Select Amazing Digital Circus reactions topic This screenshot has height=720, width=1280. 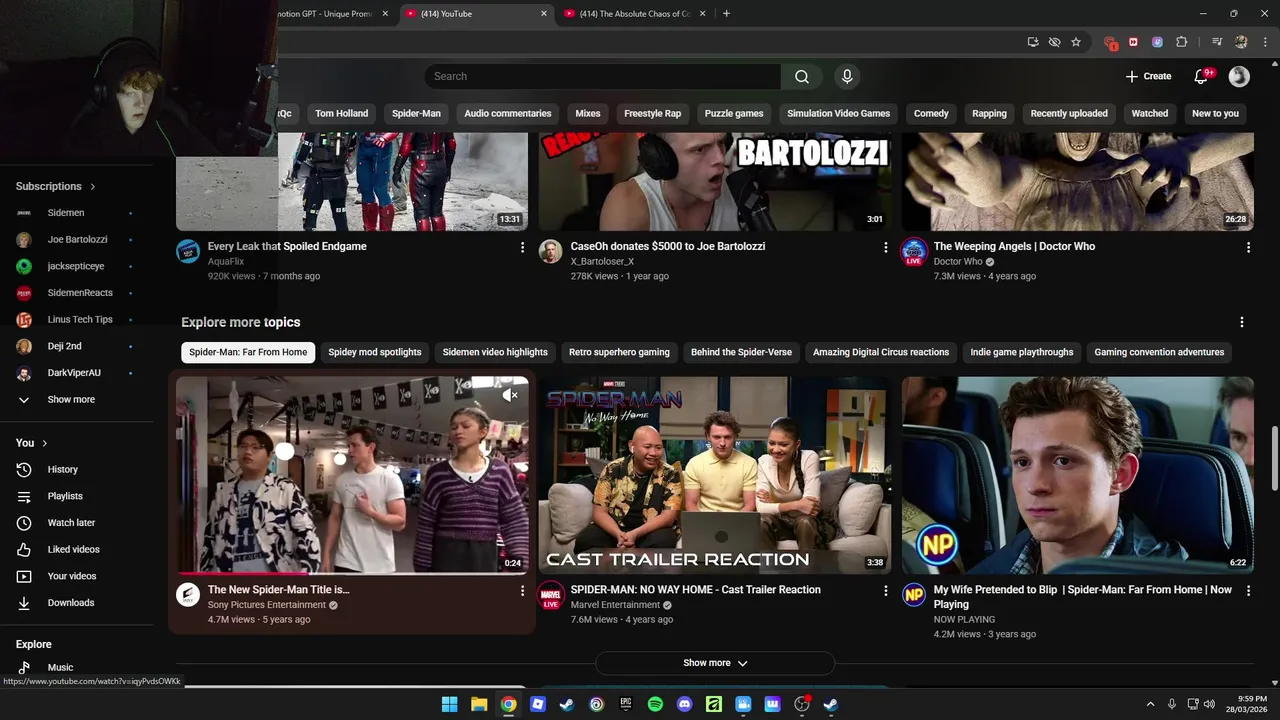[x=881, y=352]
